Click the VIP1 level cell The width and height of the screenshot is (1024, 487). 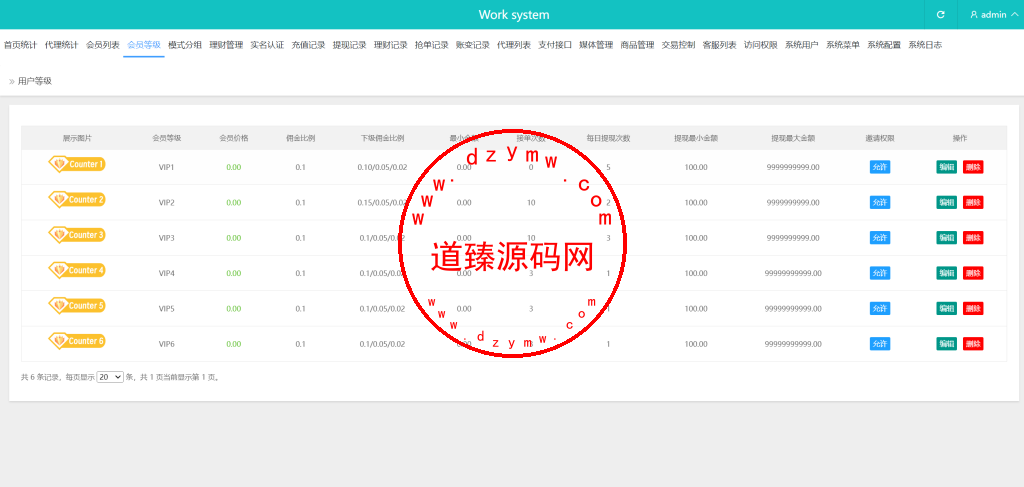tap(167, 167)
